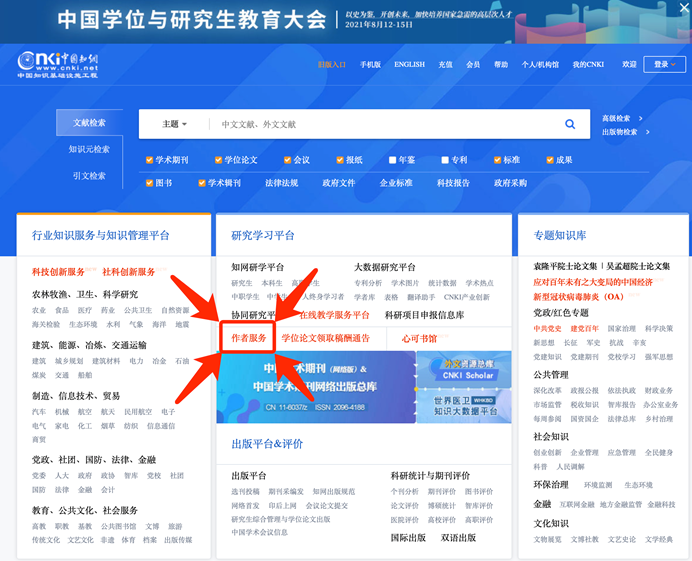The height and width of the screenshot is (561, 692).
Task: Switch to ENGLISH version
Action: pos(409,64)
